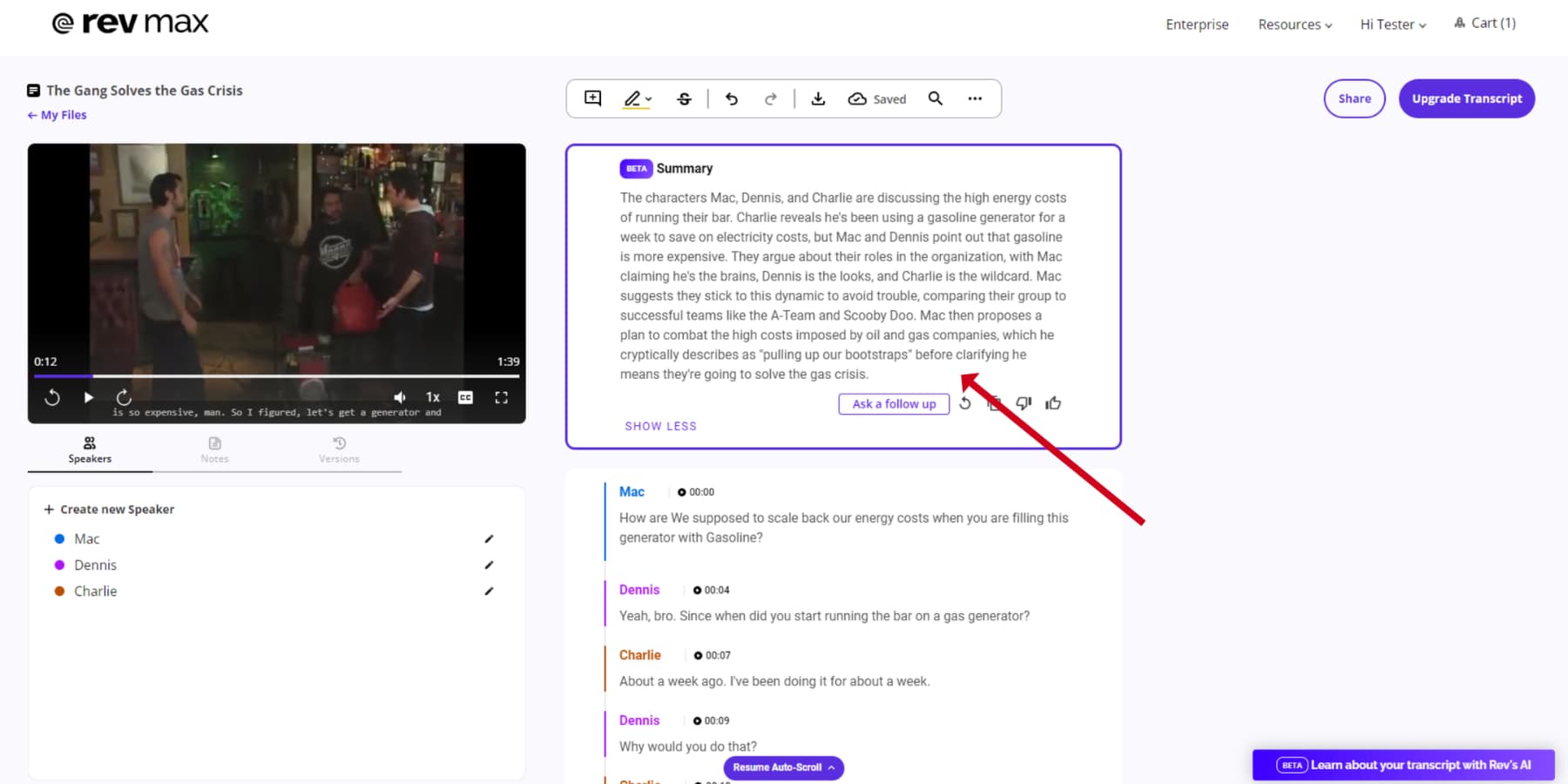
Task: Edit the speaker name Charlie
Action: click(490, 591)
